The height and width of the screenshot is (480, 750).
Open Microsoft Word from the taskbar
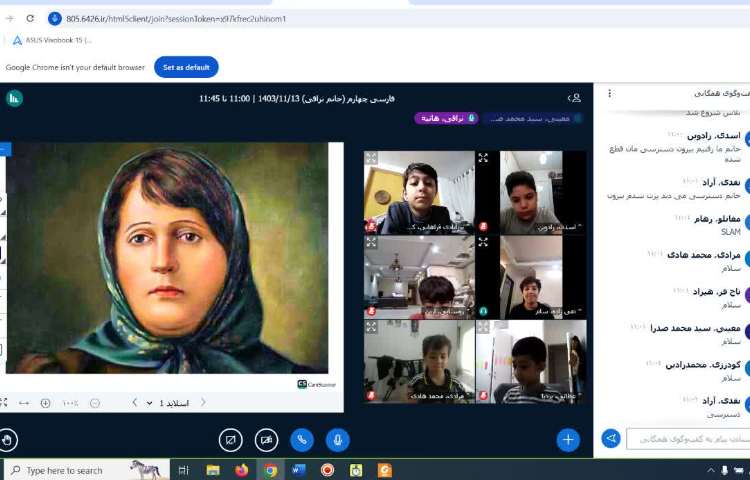299,470
